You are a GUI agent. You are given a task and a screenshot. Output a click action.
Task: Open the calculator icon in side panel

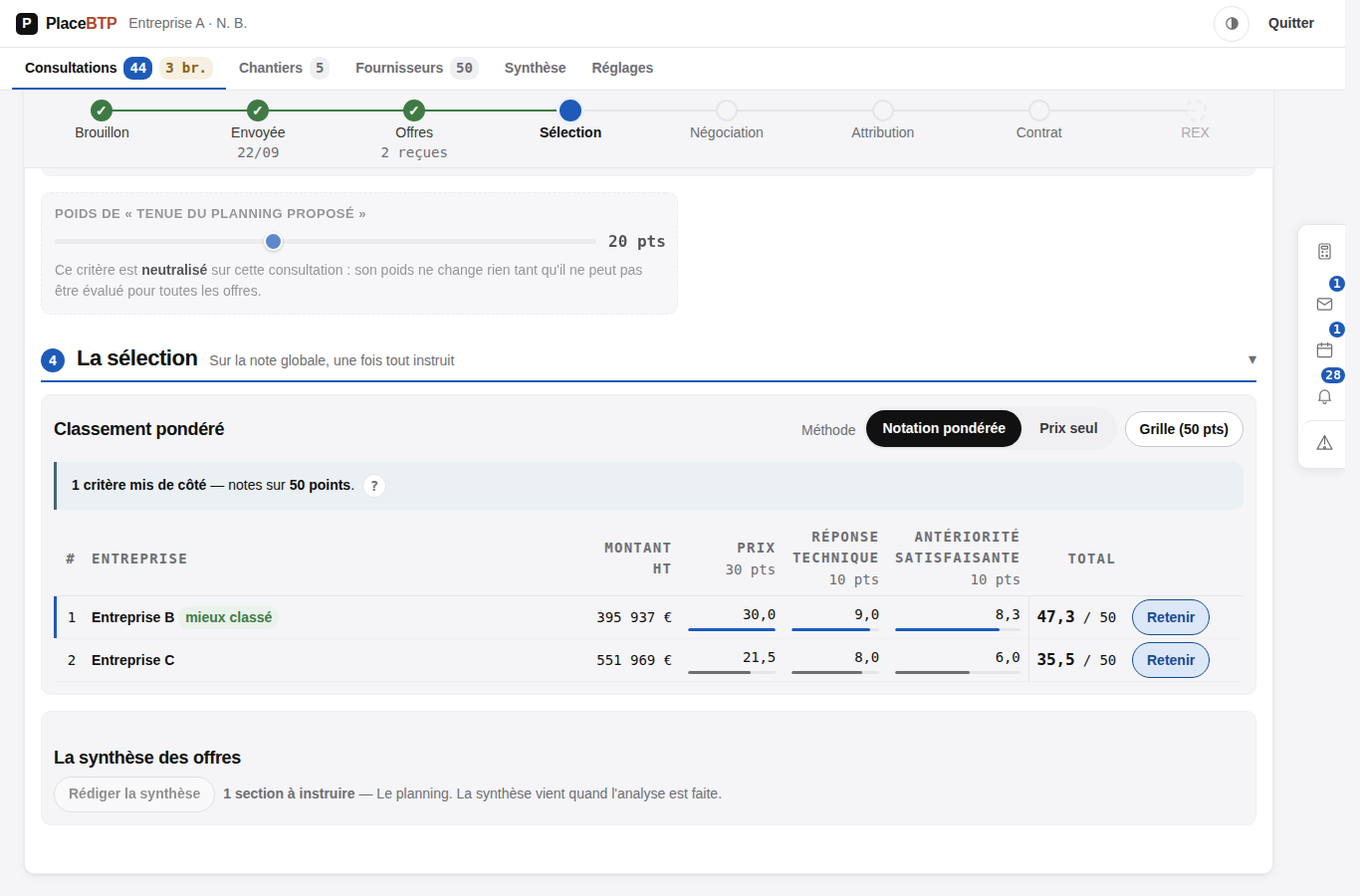[1324, 252]
